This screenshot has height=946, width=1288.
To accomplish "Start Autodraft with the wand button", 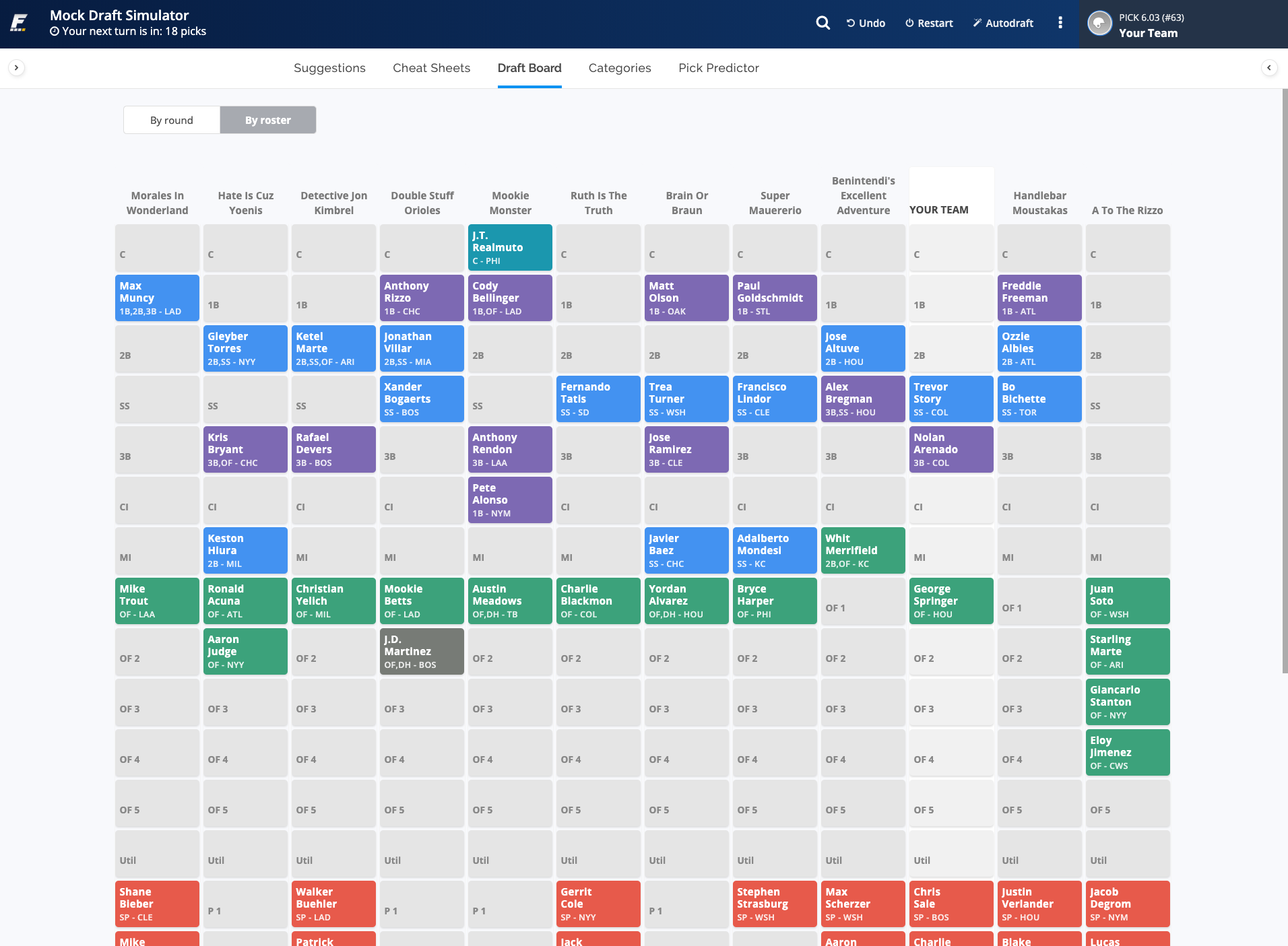I will click(x=1003, y=23).
